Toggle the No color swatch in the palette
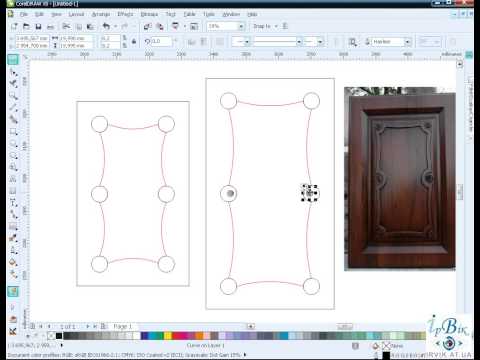Screen dimensions: 480x360 [51, 336]
